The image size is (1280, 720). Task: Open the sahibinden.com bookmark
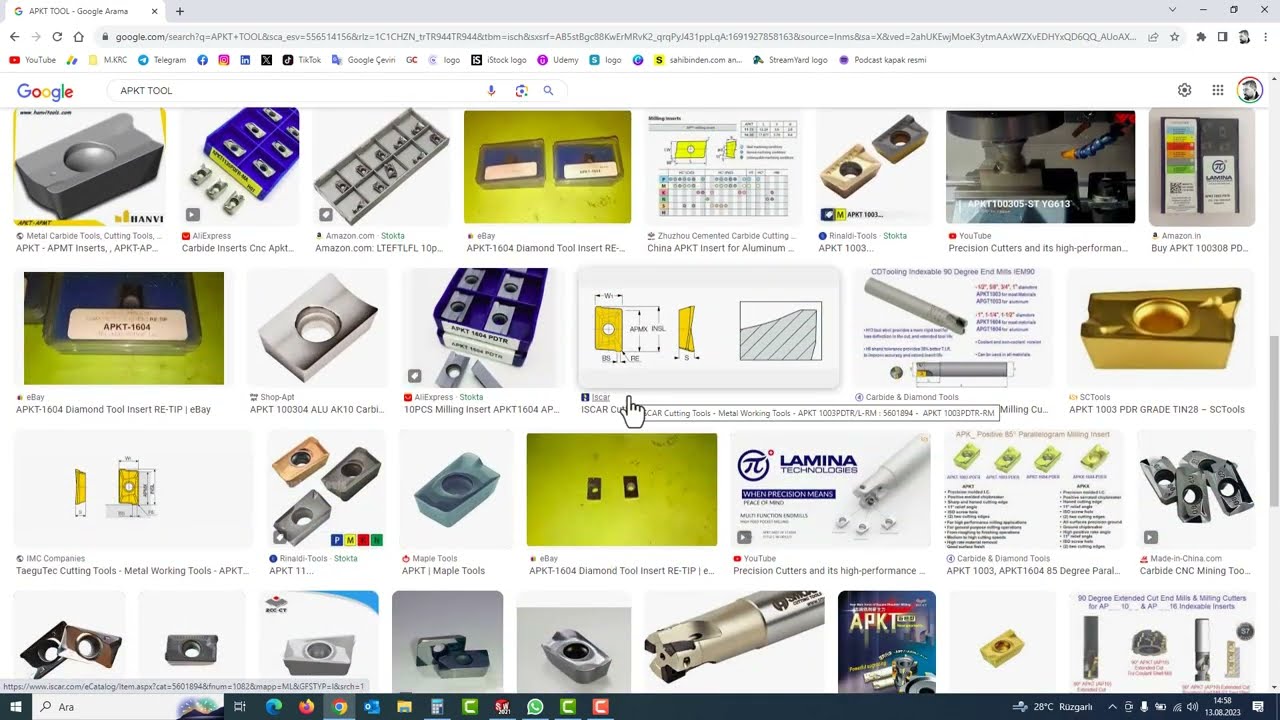698,60
